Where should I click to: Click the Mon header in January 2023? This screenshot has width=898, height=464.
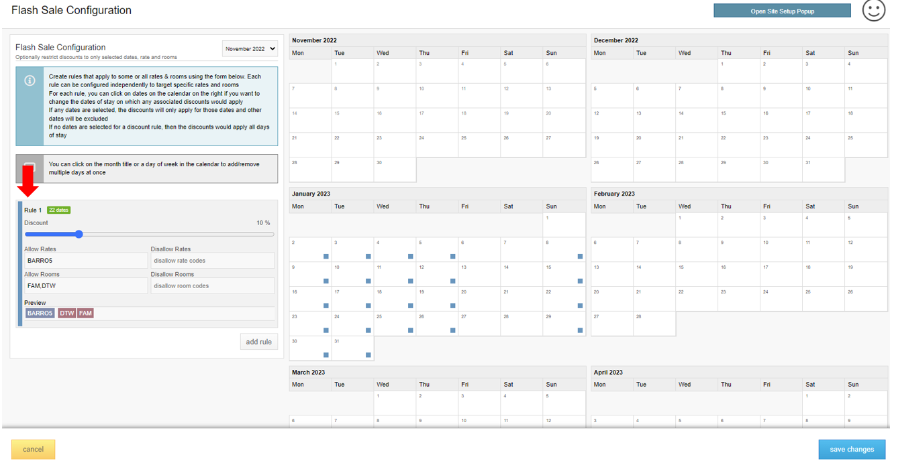(310, 206)
